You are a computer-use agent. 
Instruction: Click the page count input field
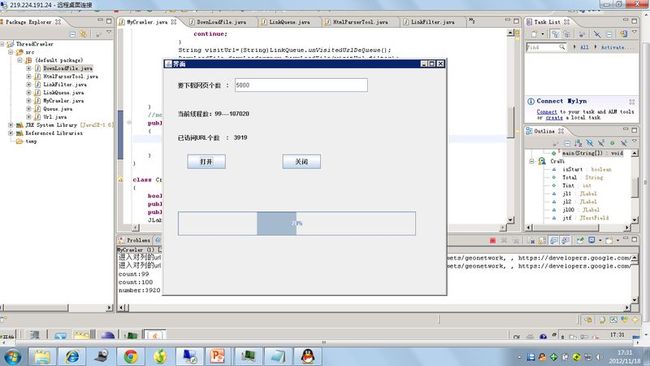301,85
